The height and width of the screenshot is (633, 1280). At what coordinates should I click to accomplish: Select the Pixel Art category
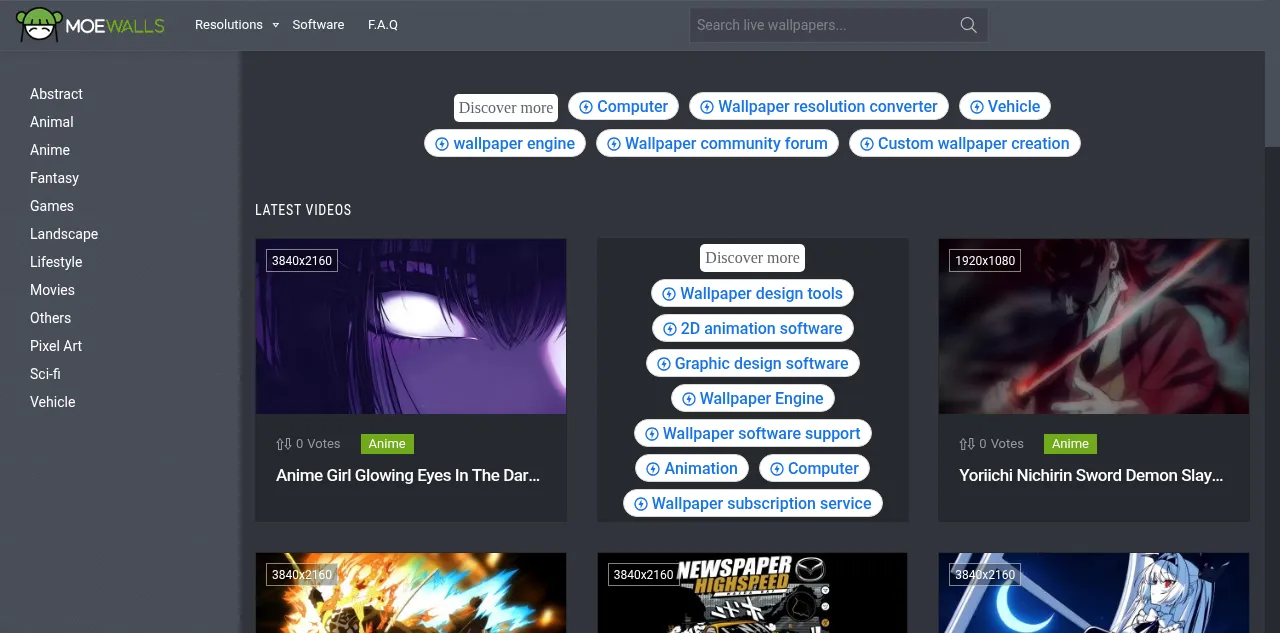click(56, 346)
